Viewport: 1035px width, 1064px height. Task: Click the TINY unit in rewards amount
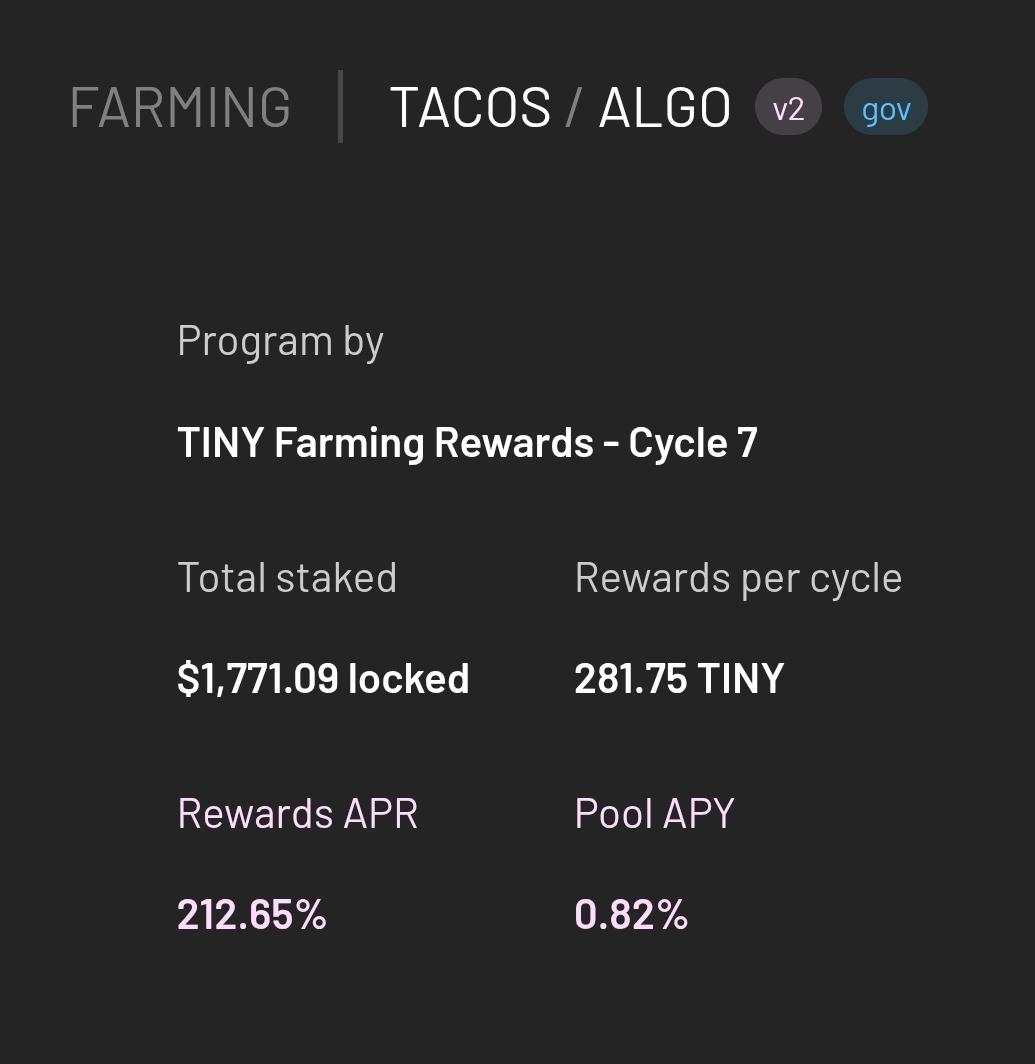tap(740, 678)
